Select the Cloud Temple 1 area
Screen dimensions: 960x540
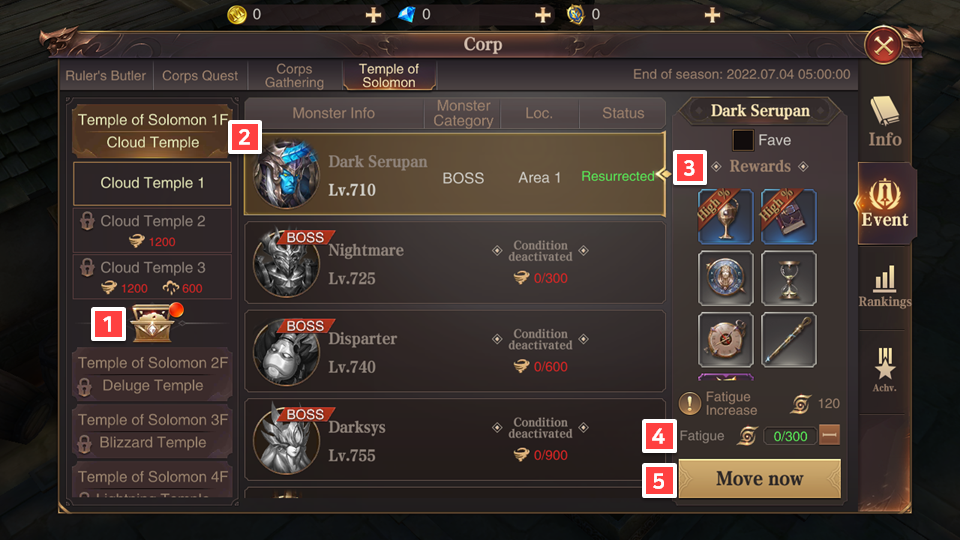pos(152,183)
